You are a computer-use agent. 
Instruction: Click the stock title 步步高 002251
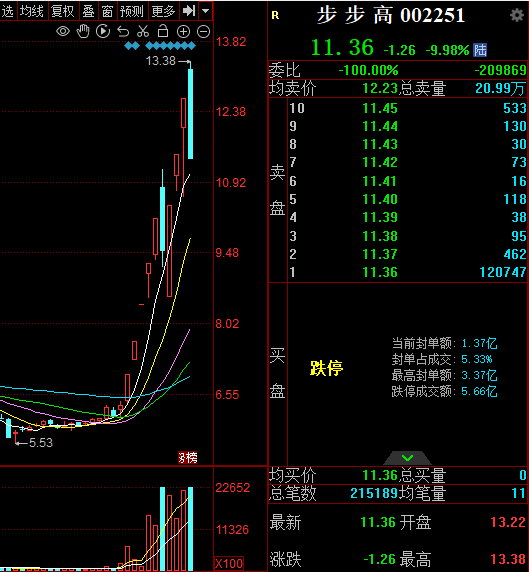click(391, 16)
